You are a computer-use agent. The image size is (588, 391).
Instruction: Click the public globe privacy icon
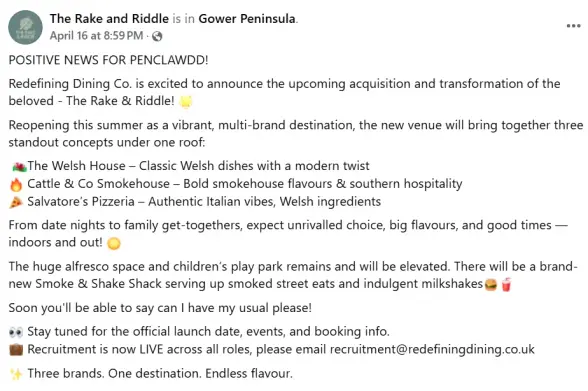157,36
